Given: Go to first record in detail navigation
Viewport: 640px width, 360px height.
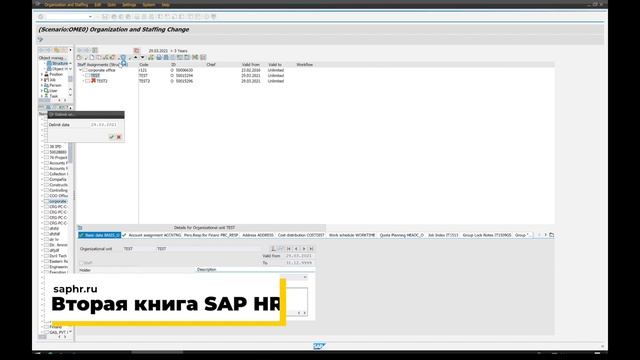Looking at the screenshot, I should pyautogui.click(x=289, y=249).
